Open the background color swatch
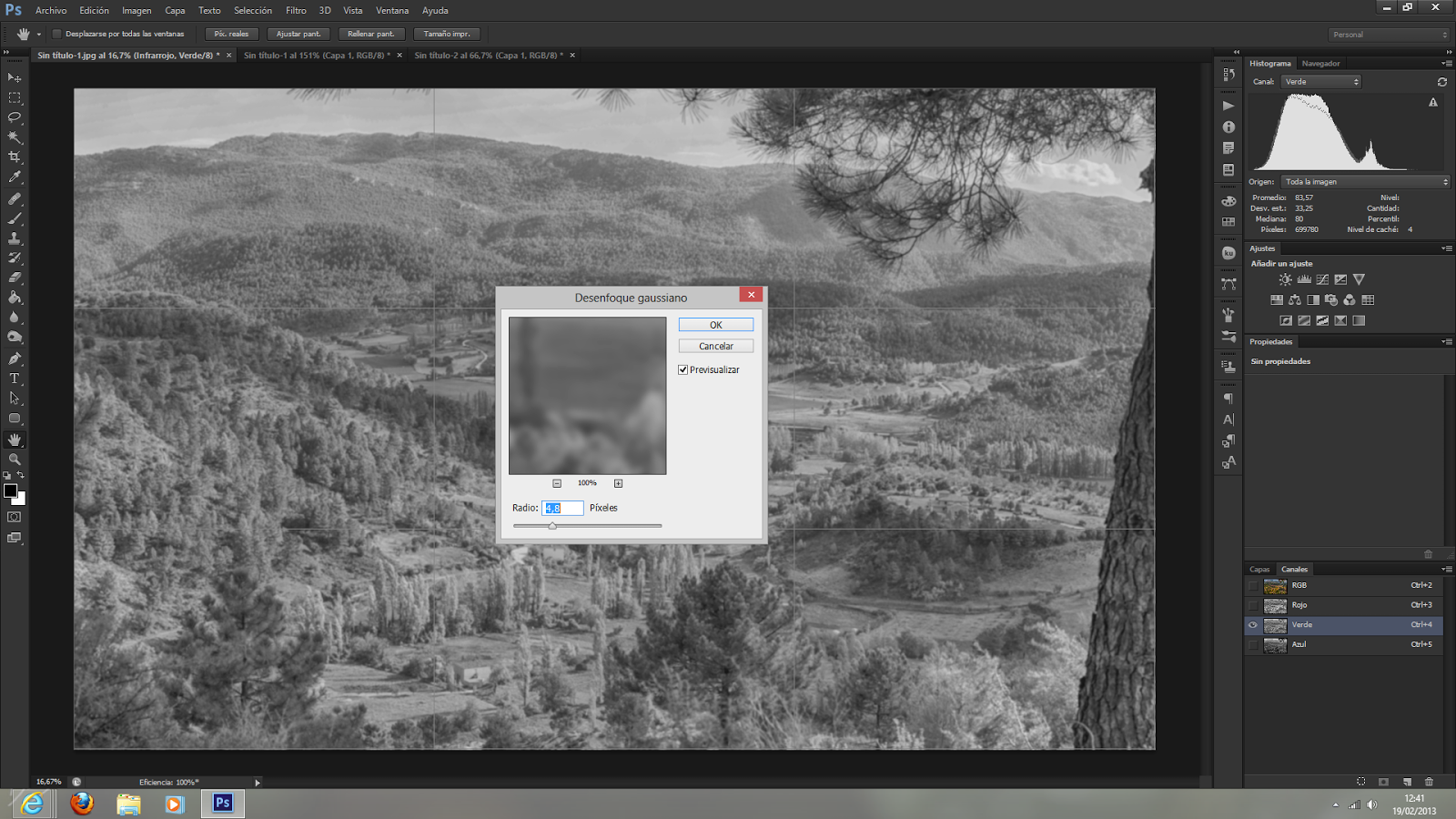The height and width of the screenshot is (819, 1456). (20, 500)
